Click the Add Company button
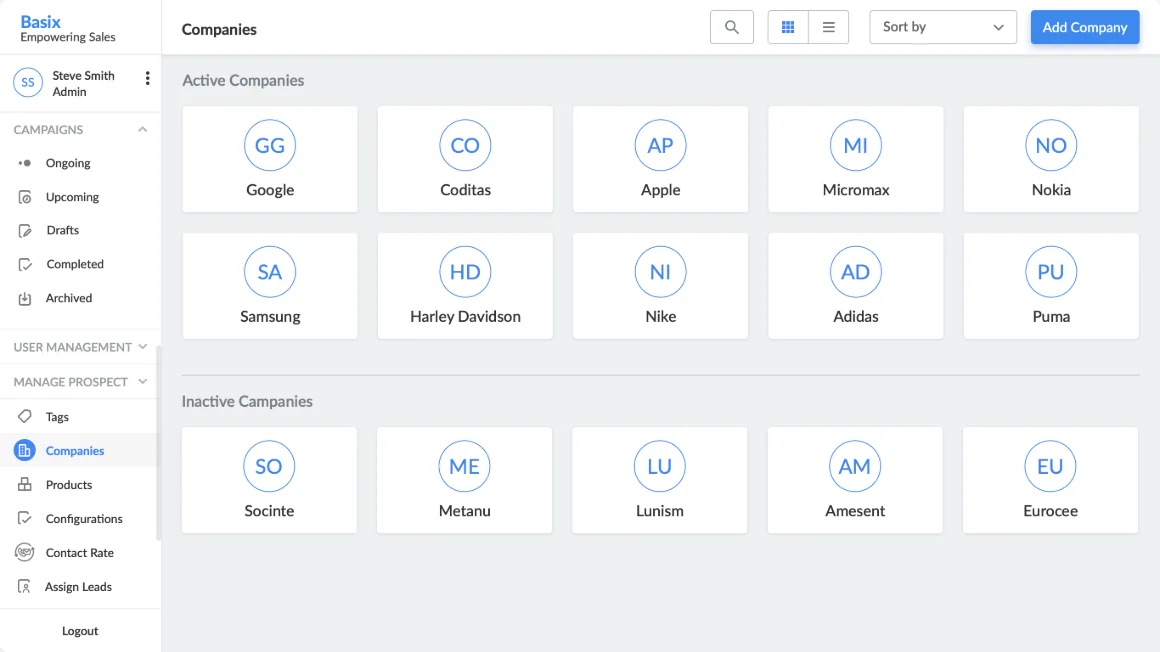Viewport: 1160px width, 652px height. click(x=1085, y=27)
